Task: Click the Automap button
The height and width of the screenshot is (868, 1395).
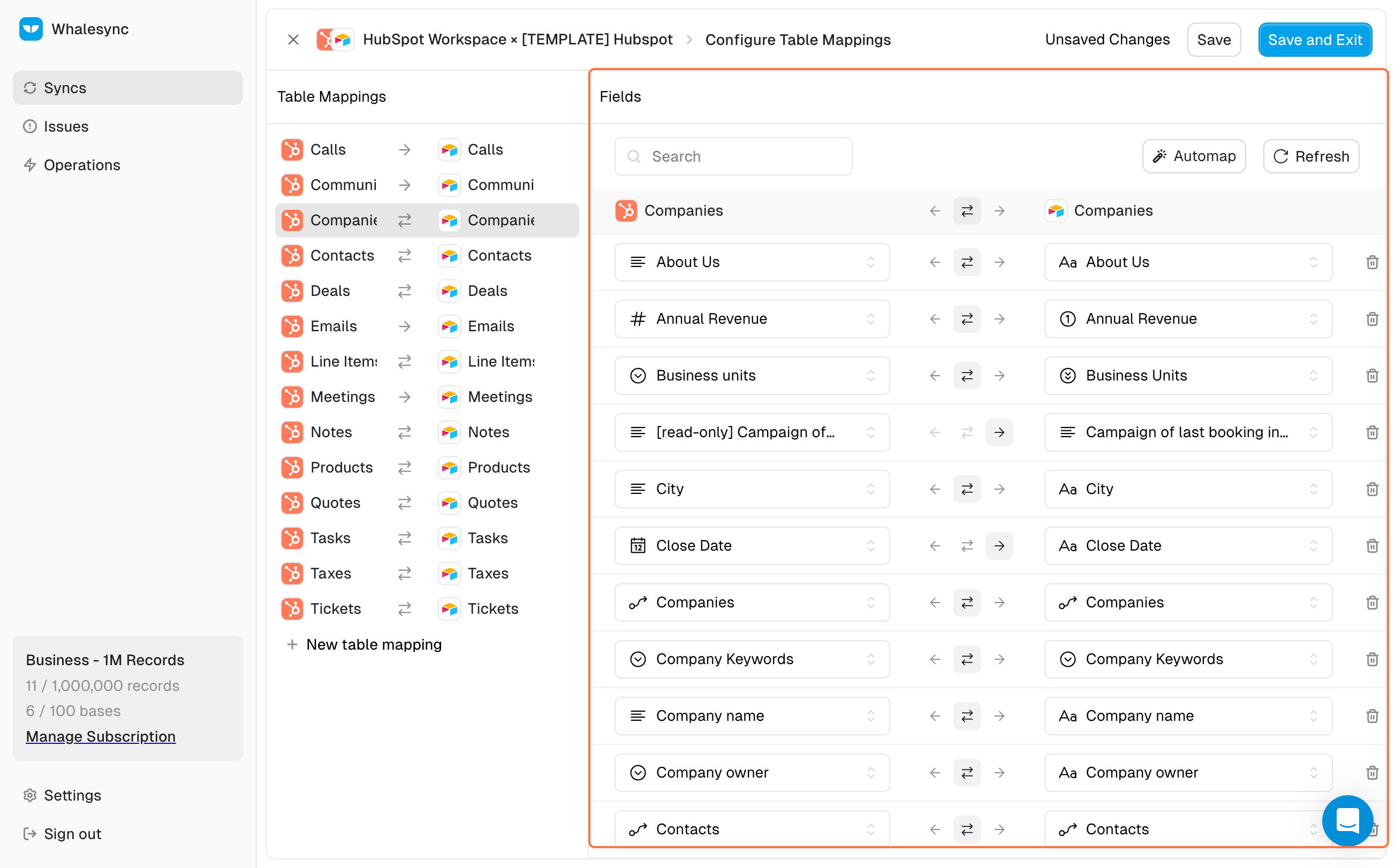Action: click(1193, 156)
